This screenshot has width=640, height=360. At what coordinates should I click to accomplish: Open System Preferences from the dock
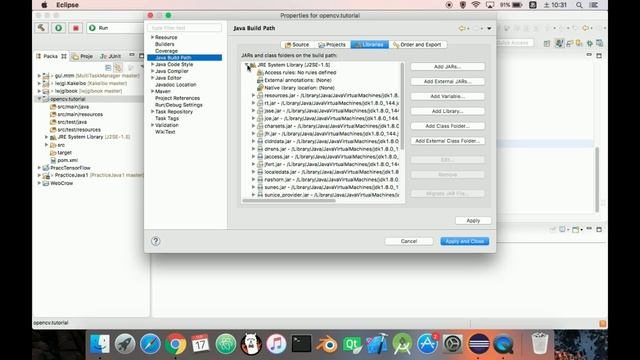point(453,344)
